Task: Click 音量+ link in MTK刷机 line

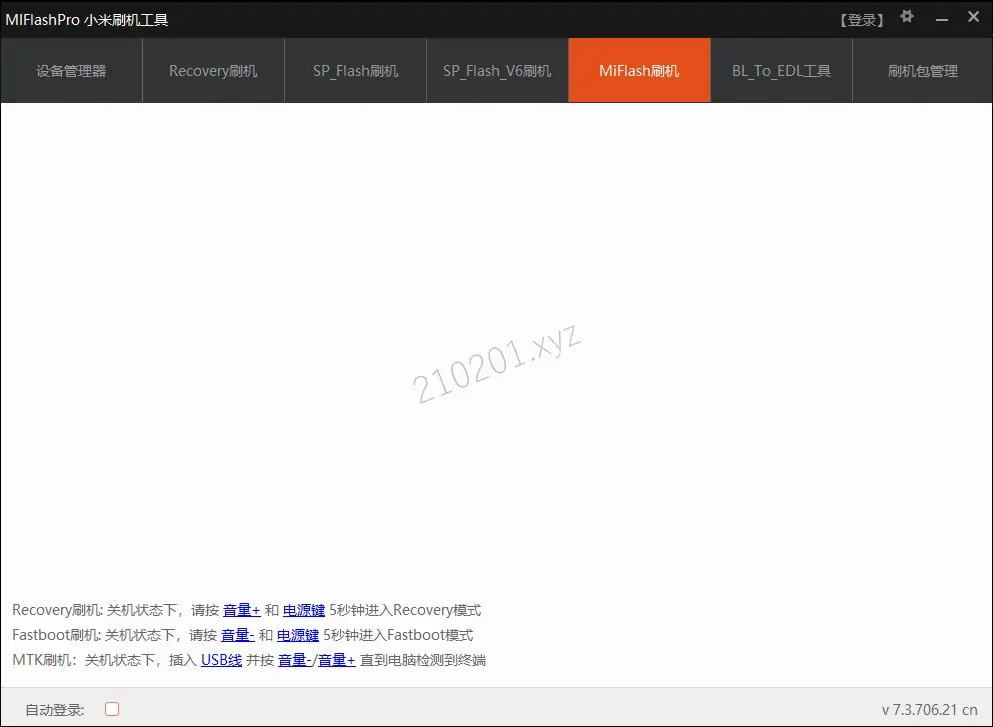Action: tap(336, 660)
